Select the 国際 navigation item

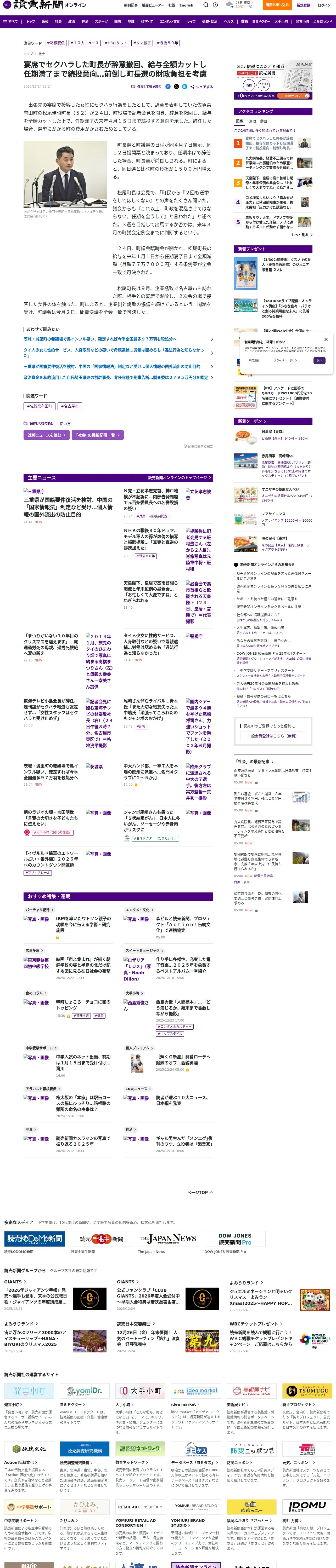pos(118,21)
